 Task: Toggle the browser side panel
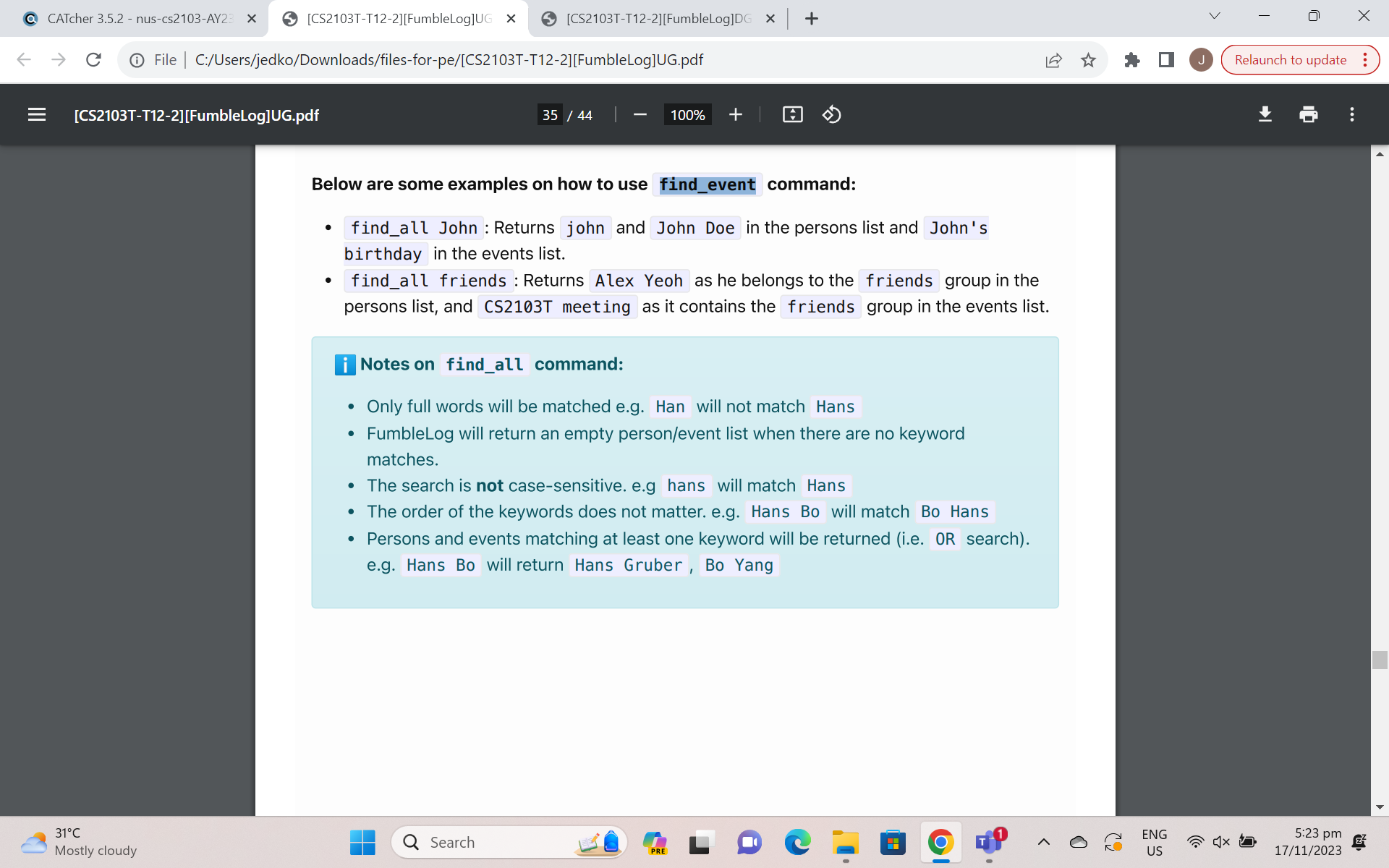(x=1166, y=60)
